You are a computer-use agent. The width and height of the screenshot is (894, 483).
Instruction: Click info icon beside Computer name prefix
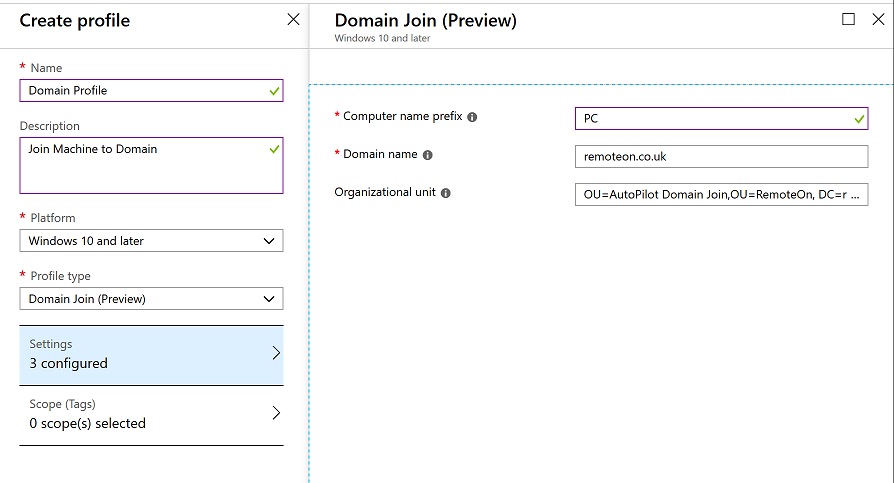(472, 117)
